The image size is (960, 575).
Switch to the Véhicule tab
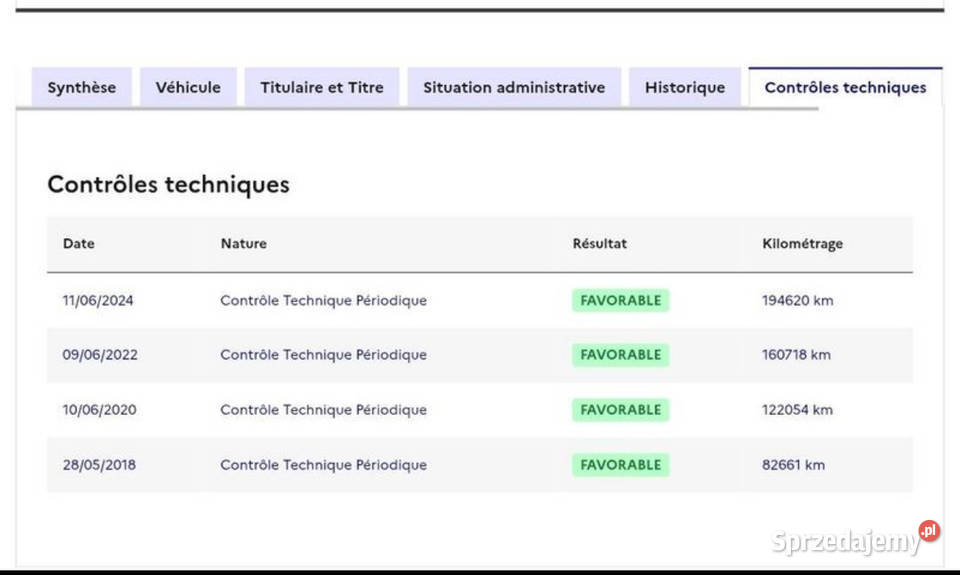[x=188, y=87]
